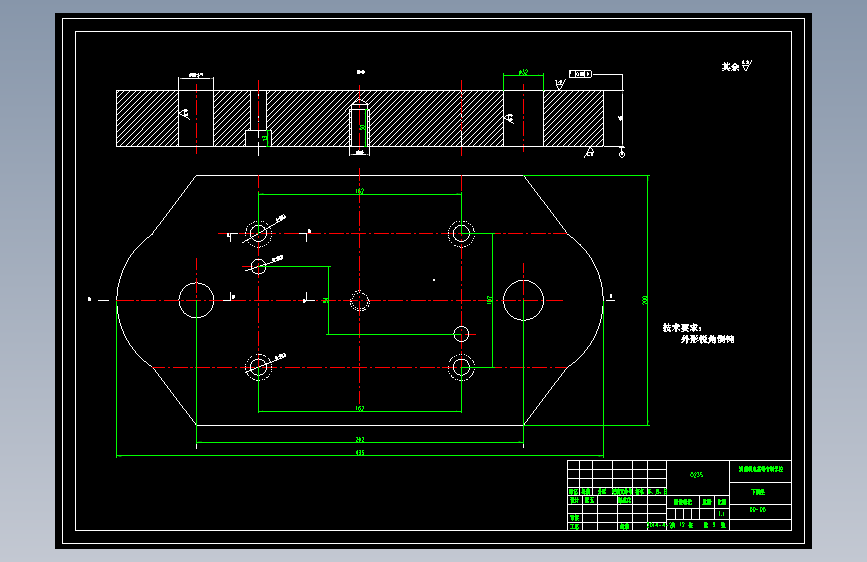
Task: Select the 1:1 scale value
Action: (x=722, y=514)
